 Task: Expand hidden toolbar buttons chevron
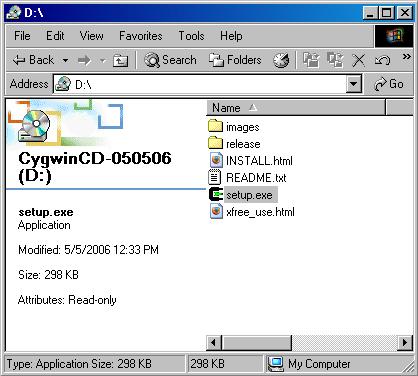pos(406,57)
